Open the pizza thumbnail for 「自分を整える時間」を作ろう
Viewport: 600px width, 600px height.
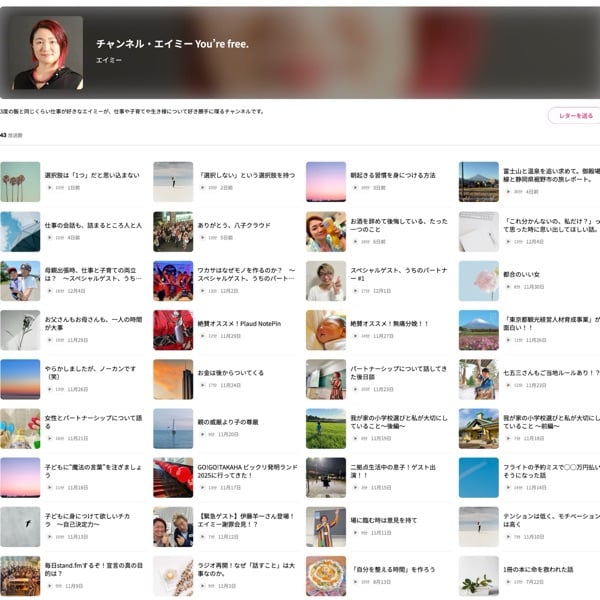pos(325,575)
